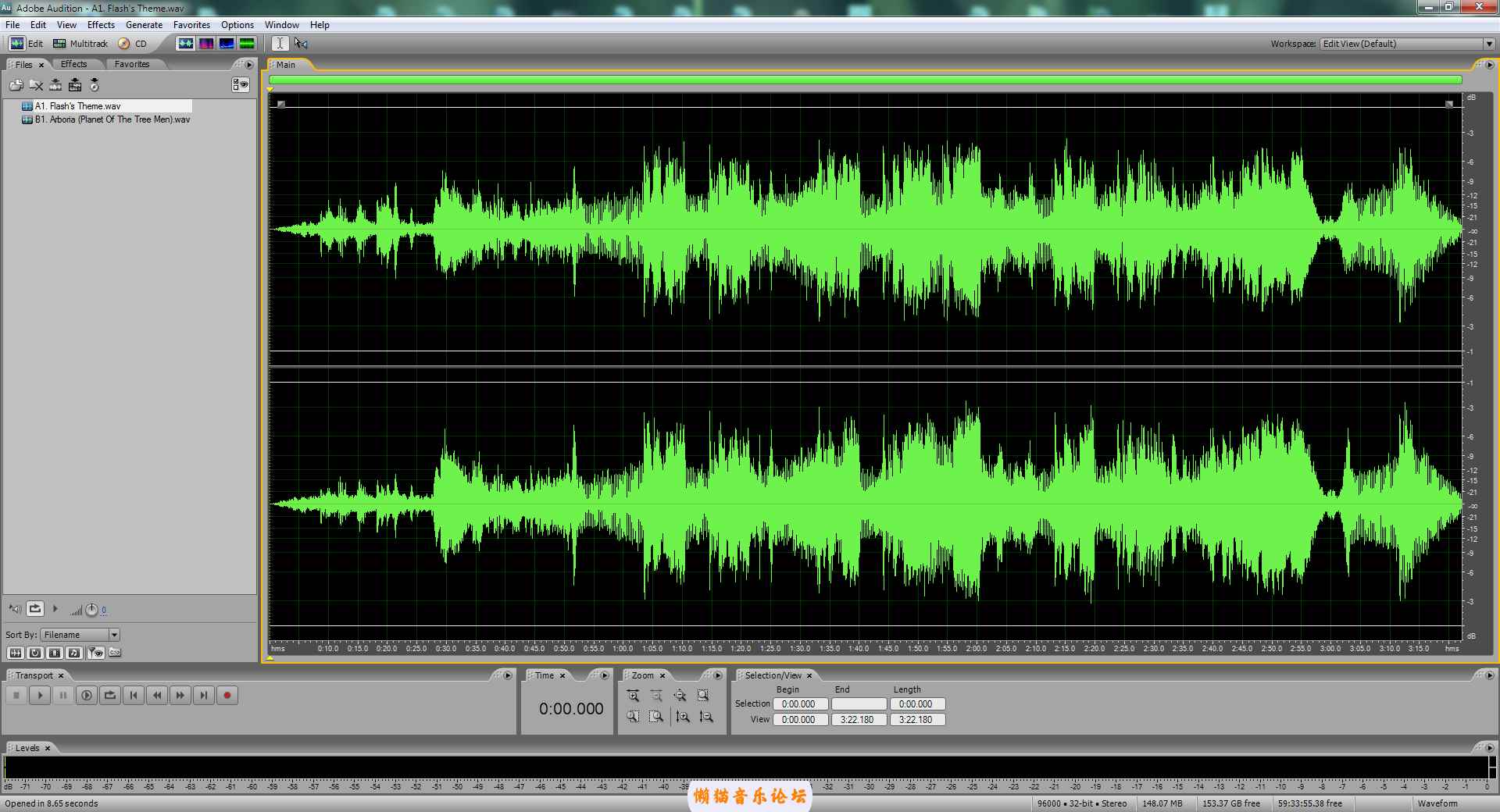Close the selected file in Files panel
Viewport: 1500px width, 812px height.
pyautogui.click(x=36, y=85)
